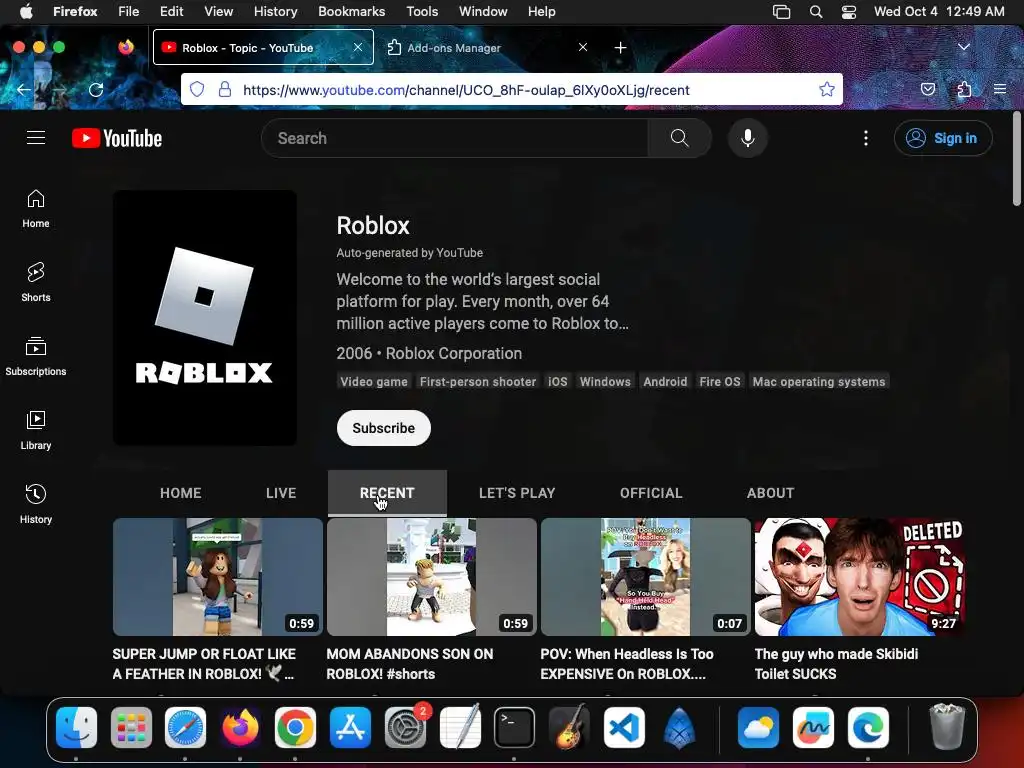The image size is (1024, 768).
Task: Click the YouTube logo
Action: 117,138
